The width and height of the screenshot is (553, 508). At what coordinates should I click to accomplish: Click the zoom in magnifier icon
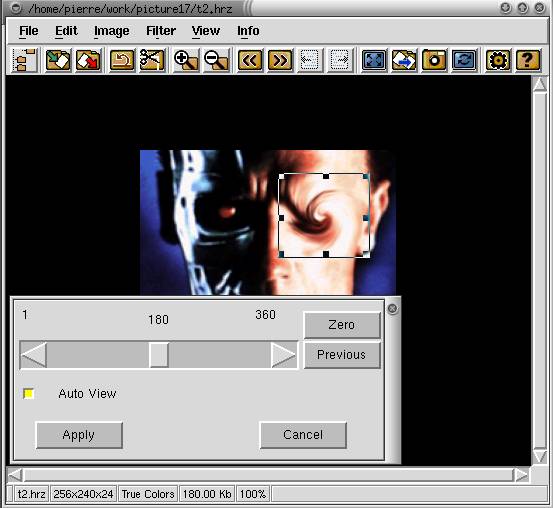point(186,60)
